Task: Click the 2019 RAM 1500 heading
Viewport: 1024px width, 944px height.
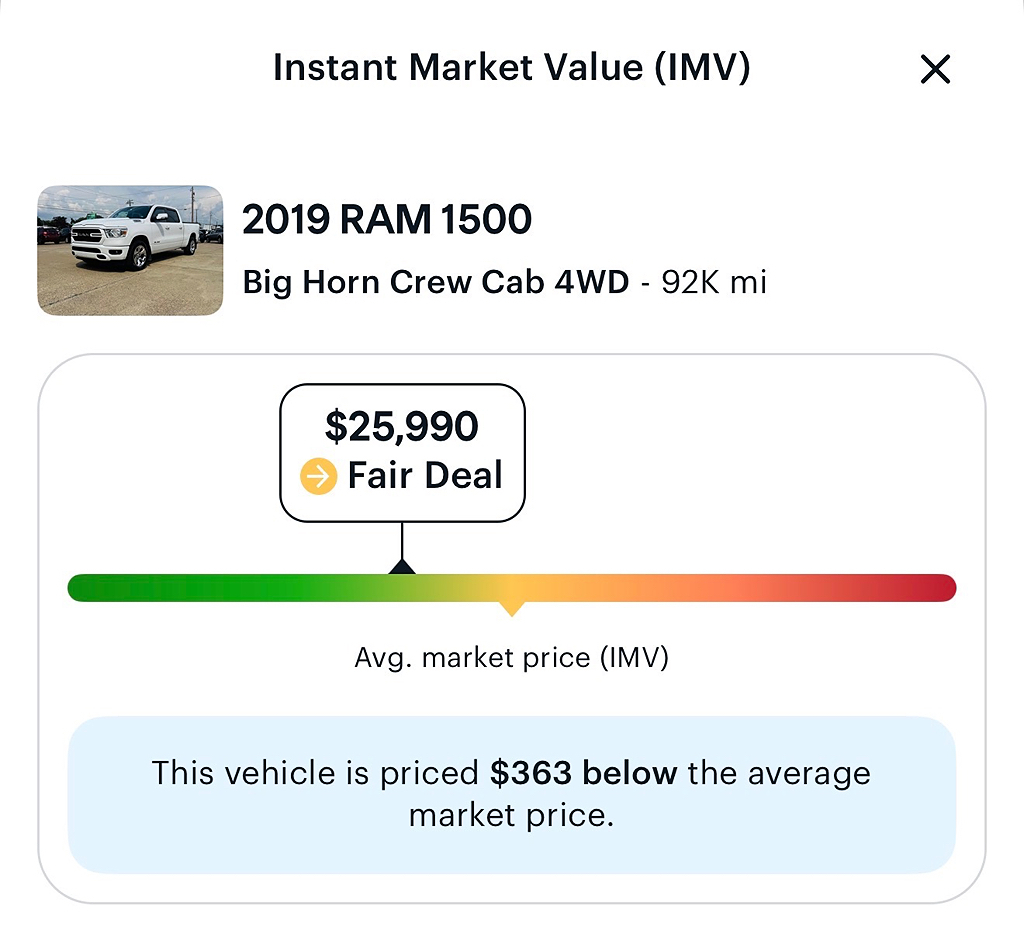Action: [x=387, y=219]
